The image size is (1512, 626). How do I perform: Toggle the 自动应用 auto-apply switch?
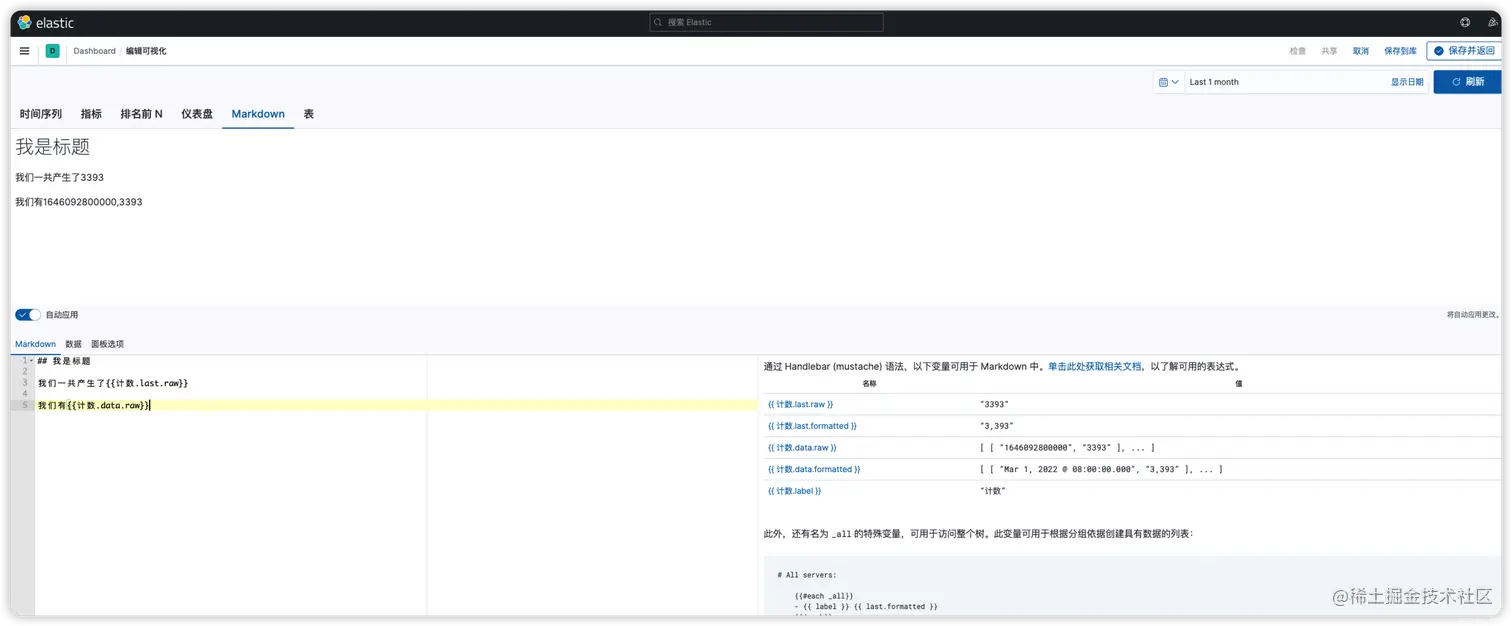(x=28, y=315)
